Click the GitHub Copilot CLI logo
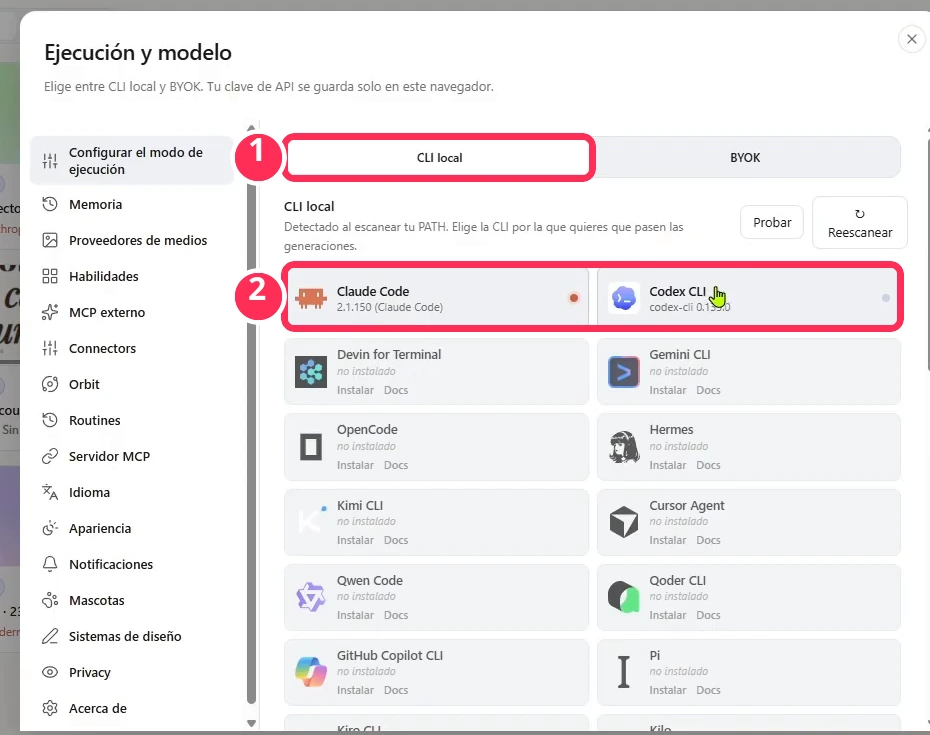Image resolution: width=930 pixels, height=735 pixels. [x=311, y=672]
